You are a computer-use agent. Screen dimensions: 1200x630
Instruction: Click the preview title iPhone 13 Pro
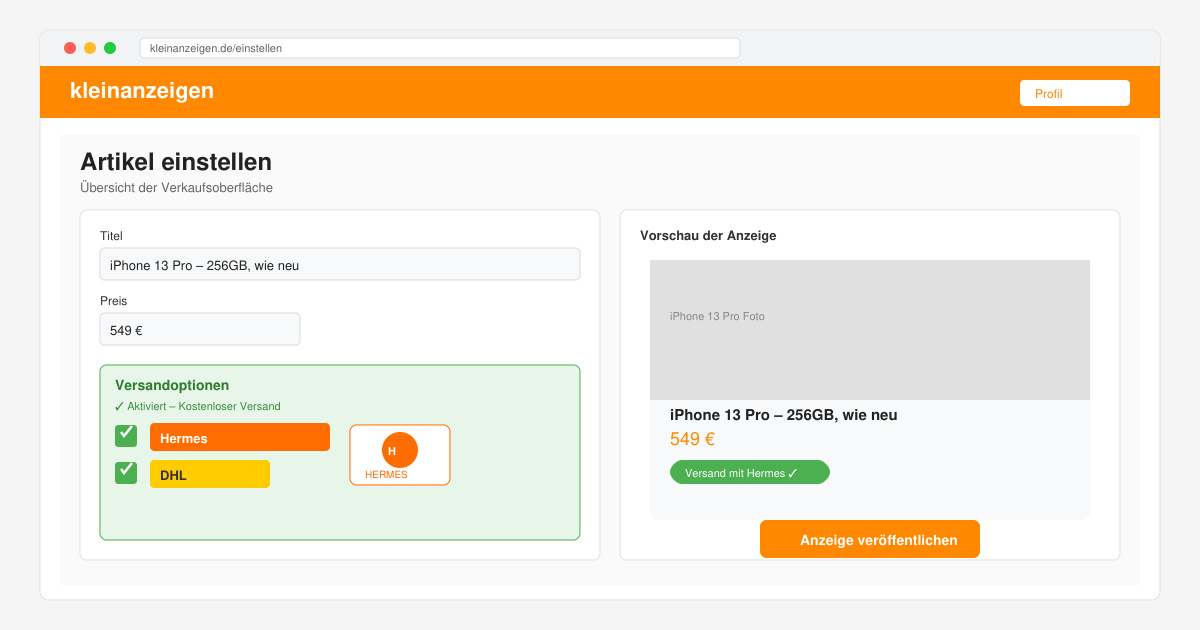784,415
